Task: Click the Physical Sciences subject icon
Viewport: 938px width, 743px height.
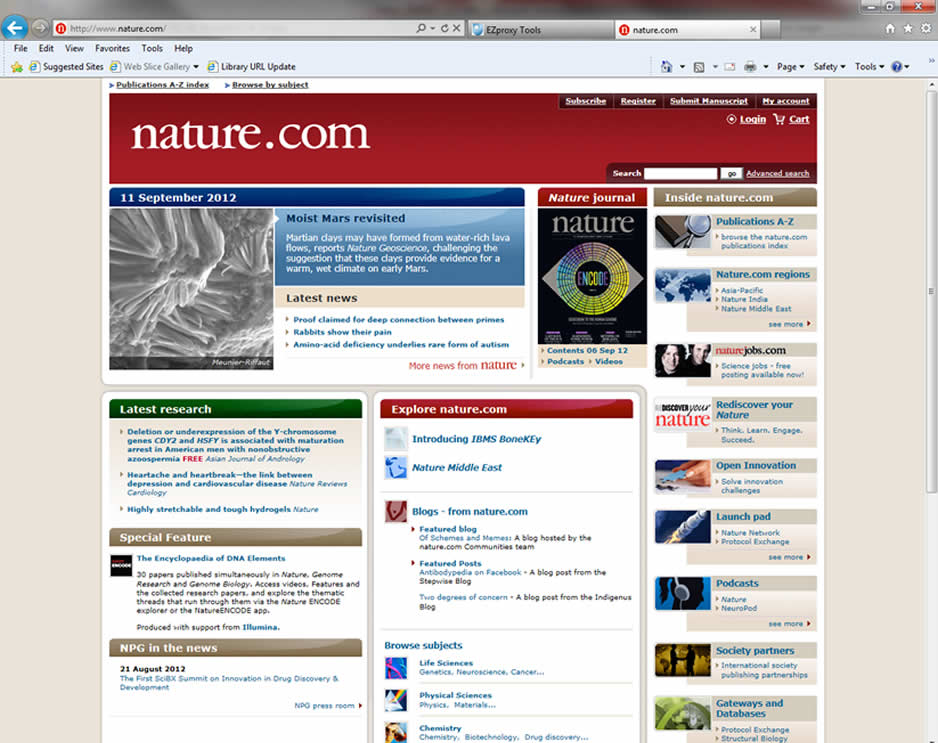Action: 396,700
